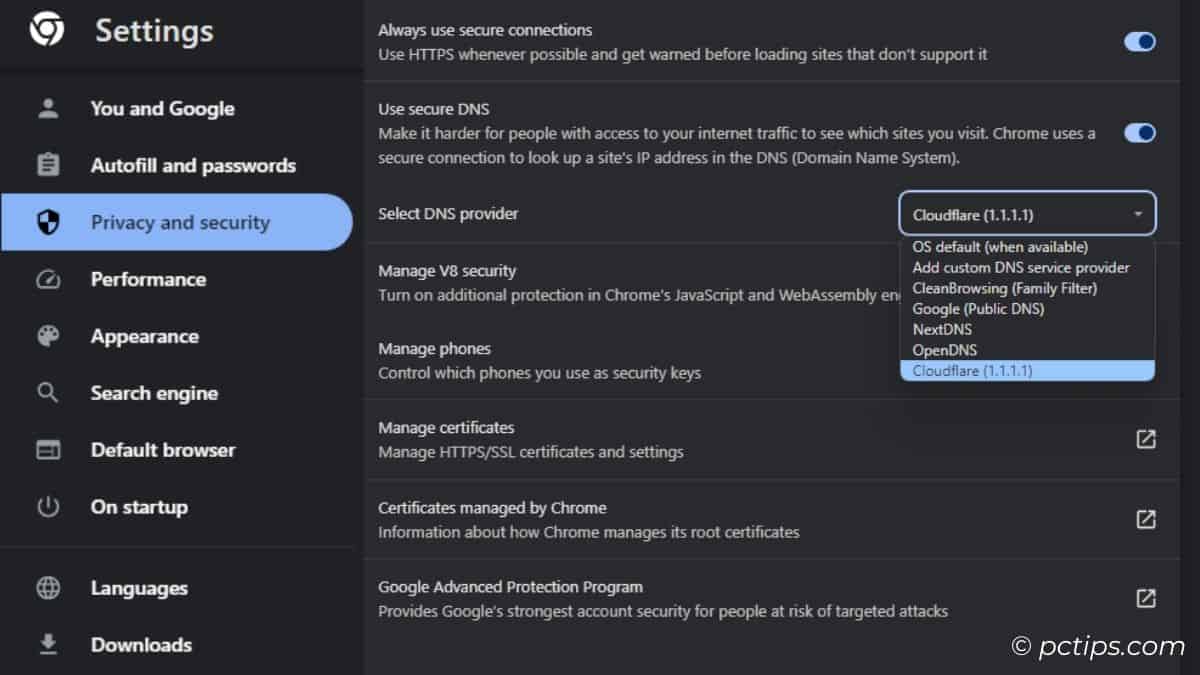The image size is (1200, 675).
Task: Click the Autofill clipboard icon
Action: point(48,165)
